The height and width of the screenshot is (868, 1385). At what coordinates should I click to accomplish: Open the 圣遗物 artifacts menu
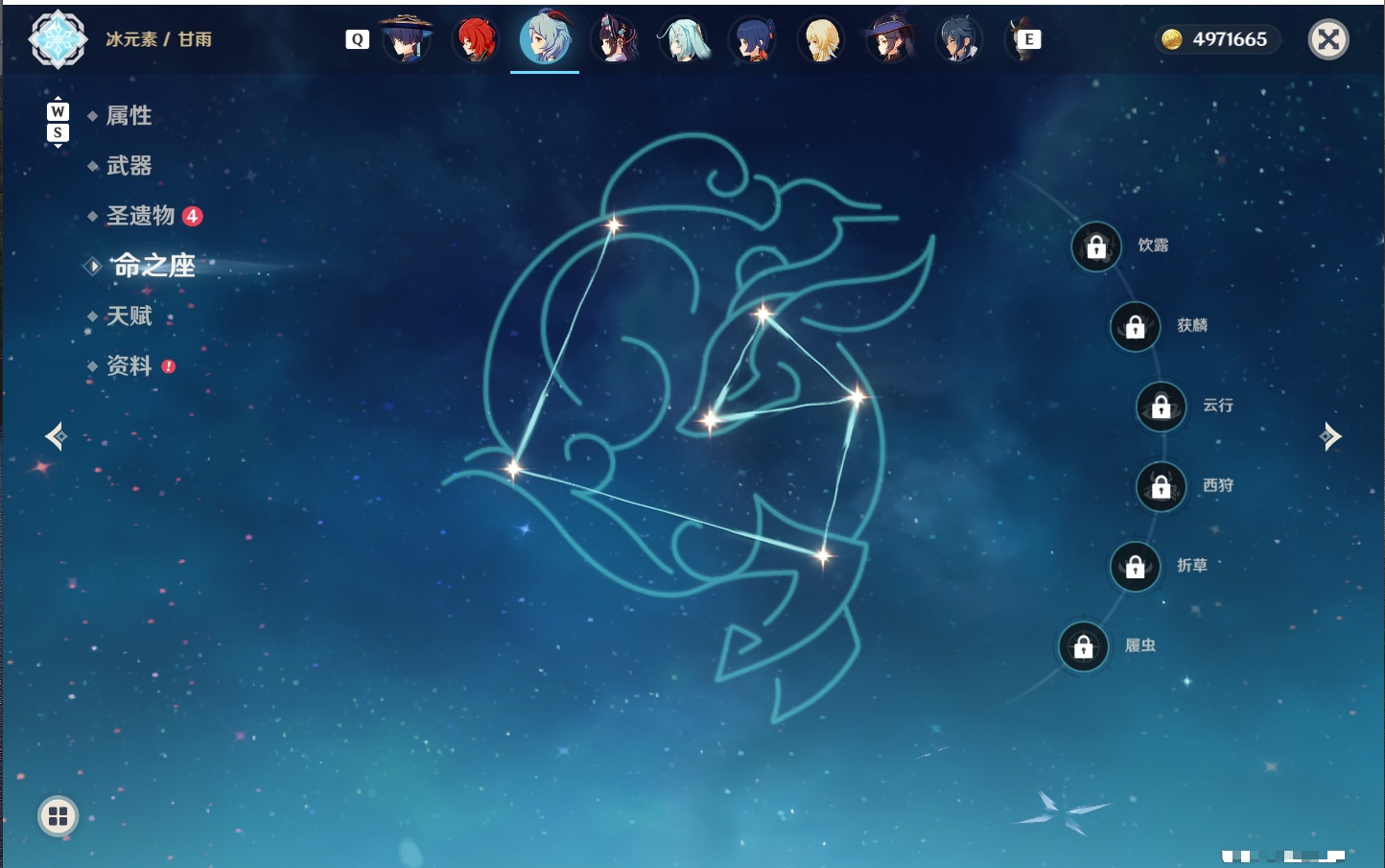coord(141,216)
